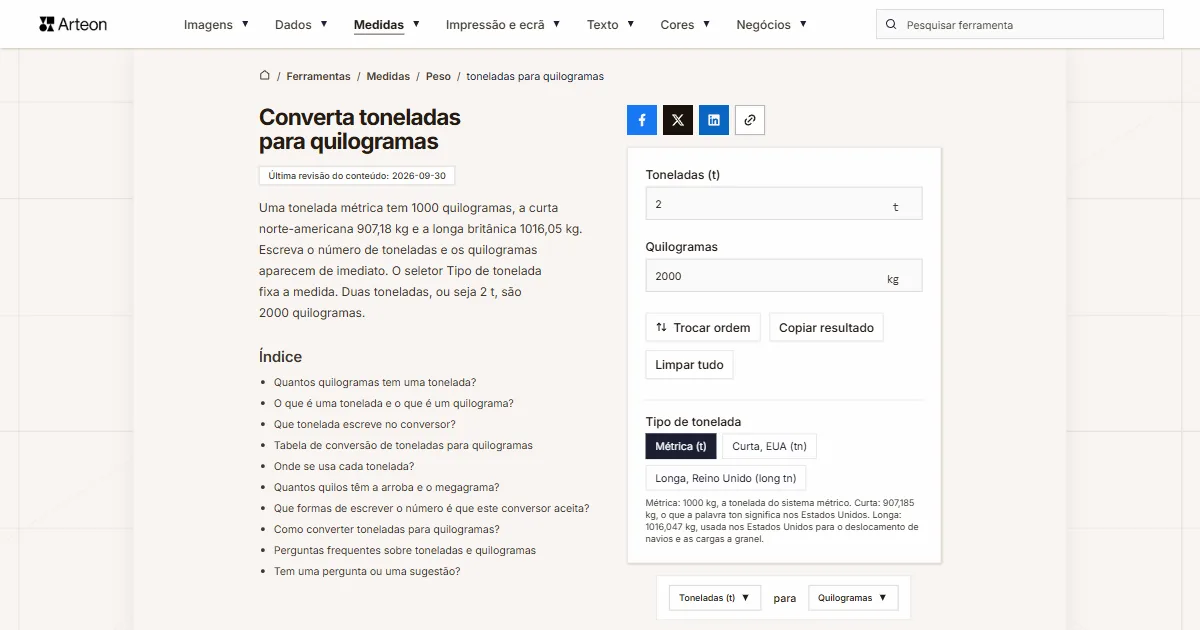Jump to Perguntas frequentes section
1200x630 pixels.
405,550
